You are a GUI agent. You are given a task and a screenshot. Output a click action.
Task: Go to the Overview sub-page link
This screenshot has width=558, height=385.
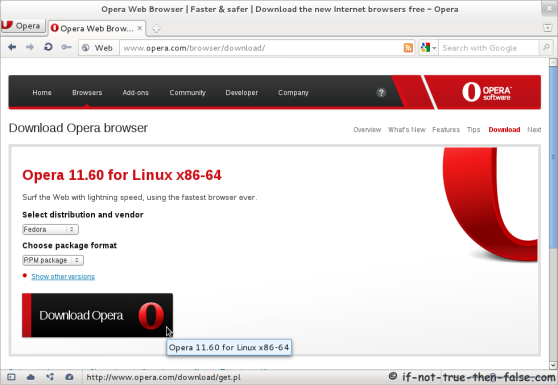coord(367,130)
